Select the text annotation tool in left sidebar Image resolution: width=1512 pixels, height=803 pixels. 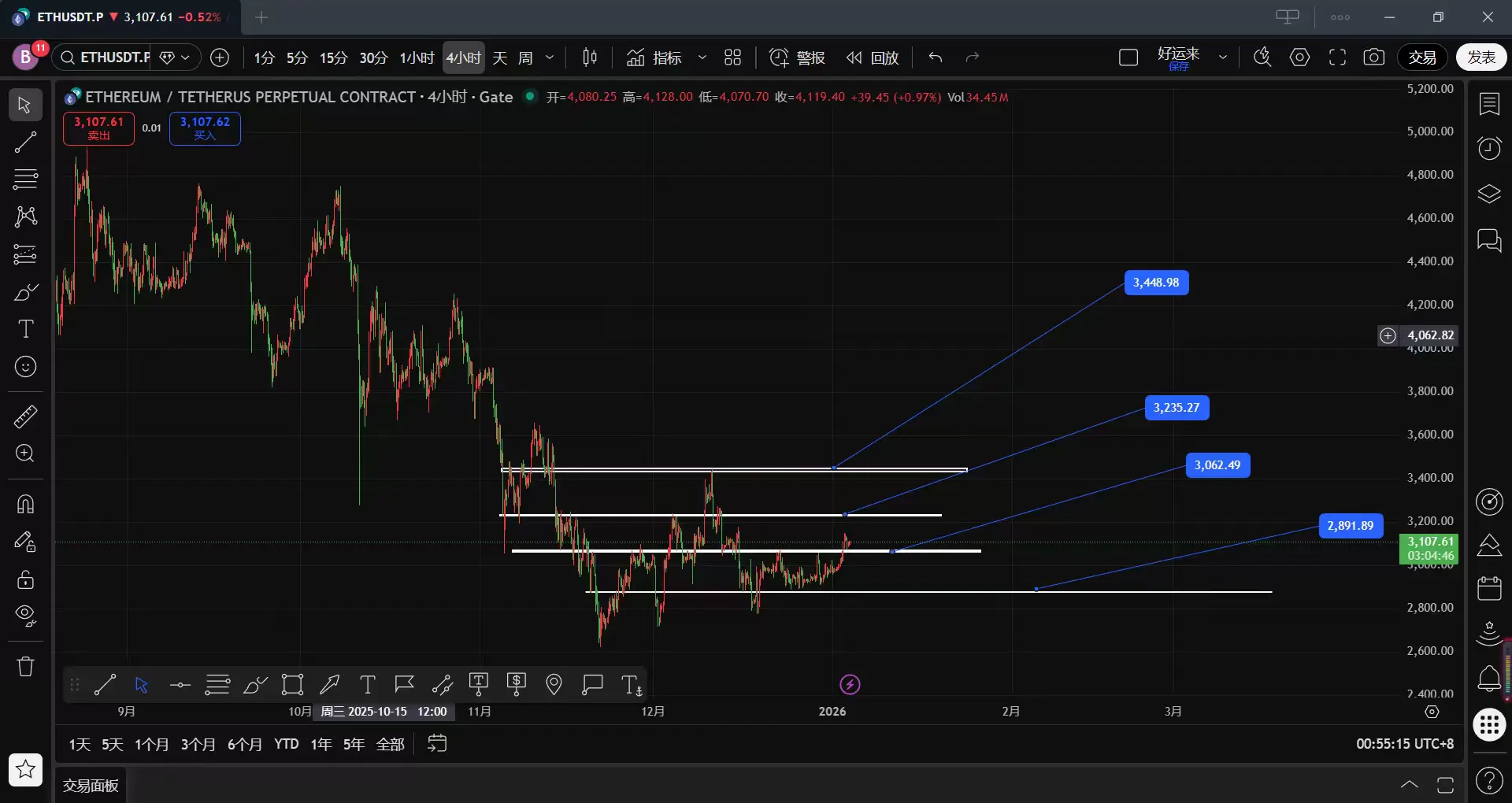[25, 329]
